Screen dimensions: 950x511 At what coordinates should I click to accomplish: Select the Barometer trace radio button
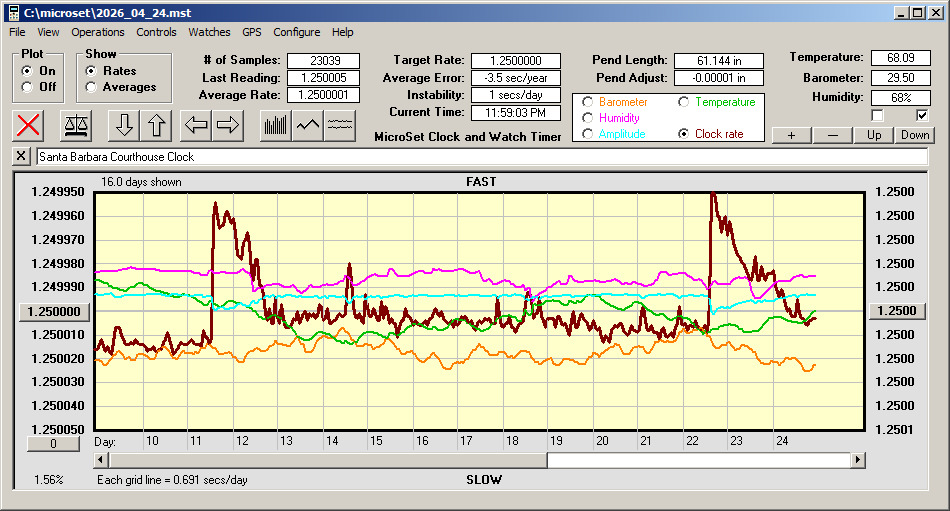click(587, 102)
